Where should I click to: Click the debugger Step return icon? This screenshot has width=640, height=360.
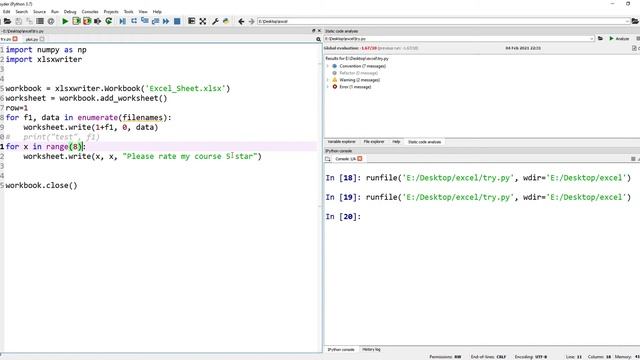pyautogui.click(x=155, y=21)
